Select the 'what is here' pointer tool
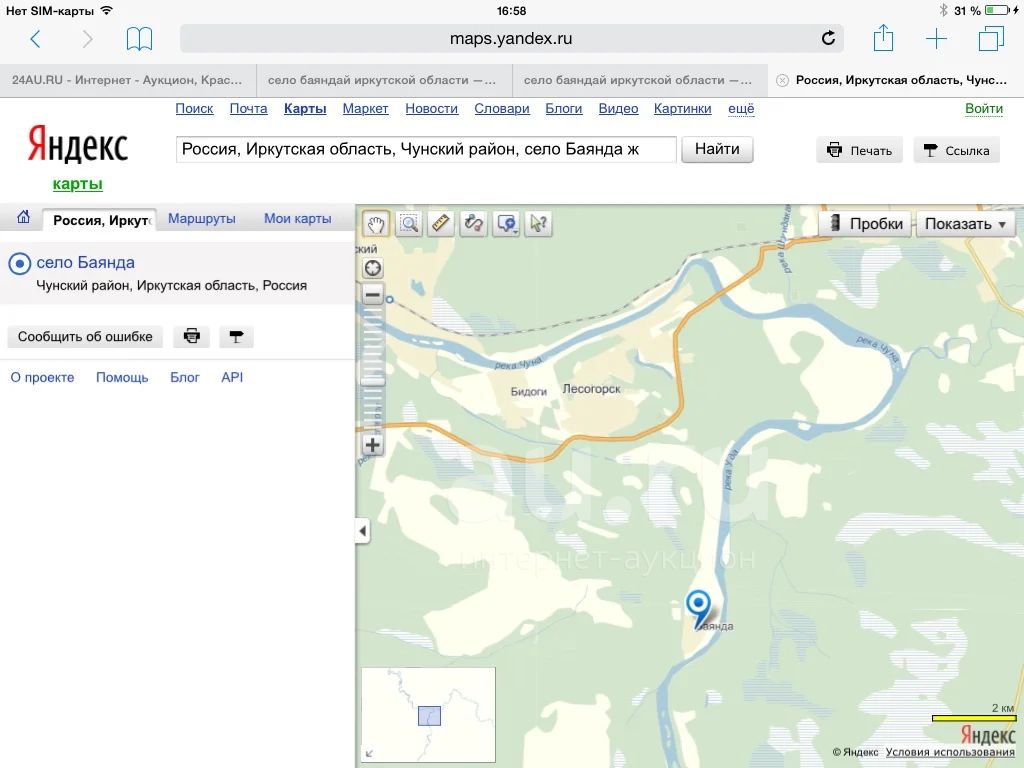Image resolution: width=1024 pixels, height=768 pixels. pos(539,223)
